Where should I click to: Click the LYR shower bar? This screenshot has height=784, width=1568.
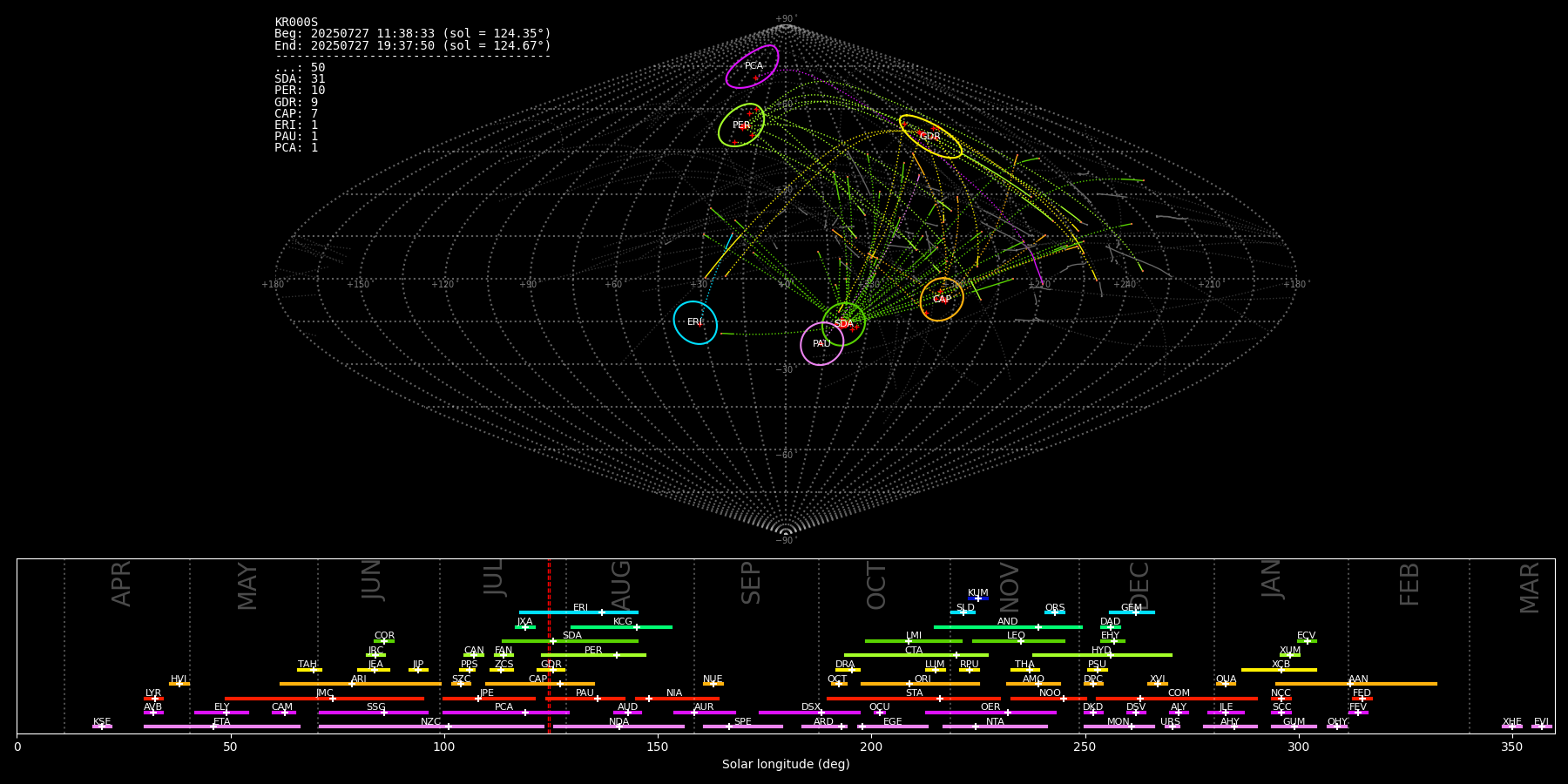click(x=153, y=698)
